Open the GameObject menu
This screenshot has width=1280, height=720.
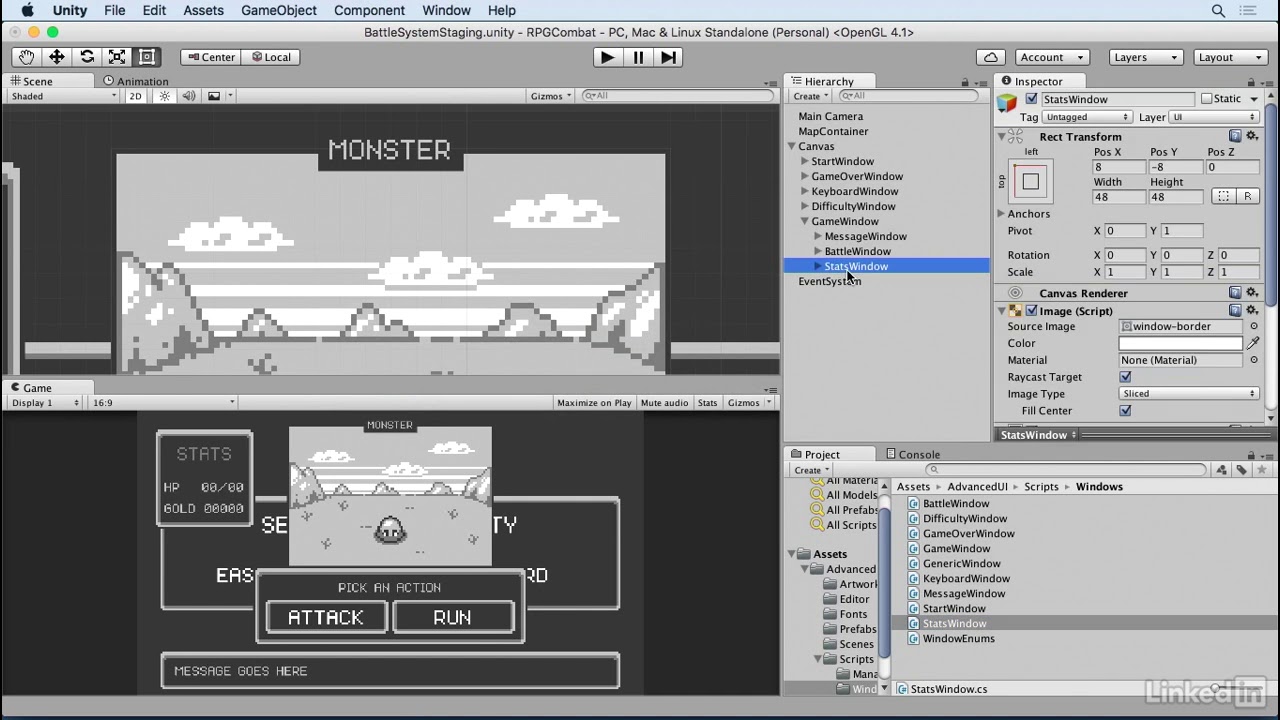pos(279,10)
